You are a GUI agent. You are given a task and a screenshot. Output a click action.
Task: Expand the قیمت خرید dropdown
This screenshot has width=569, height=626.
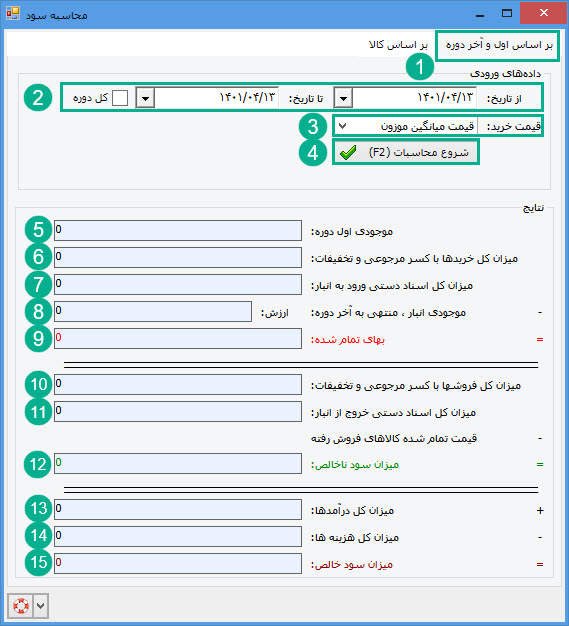click(x=342, y=127)
